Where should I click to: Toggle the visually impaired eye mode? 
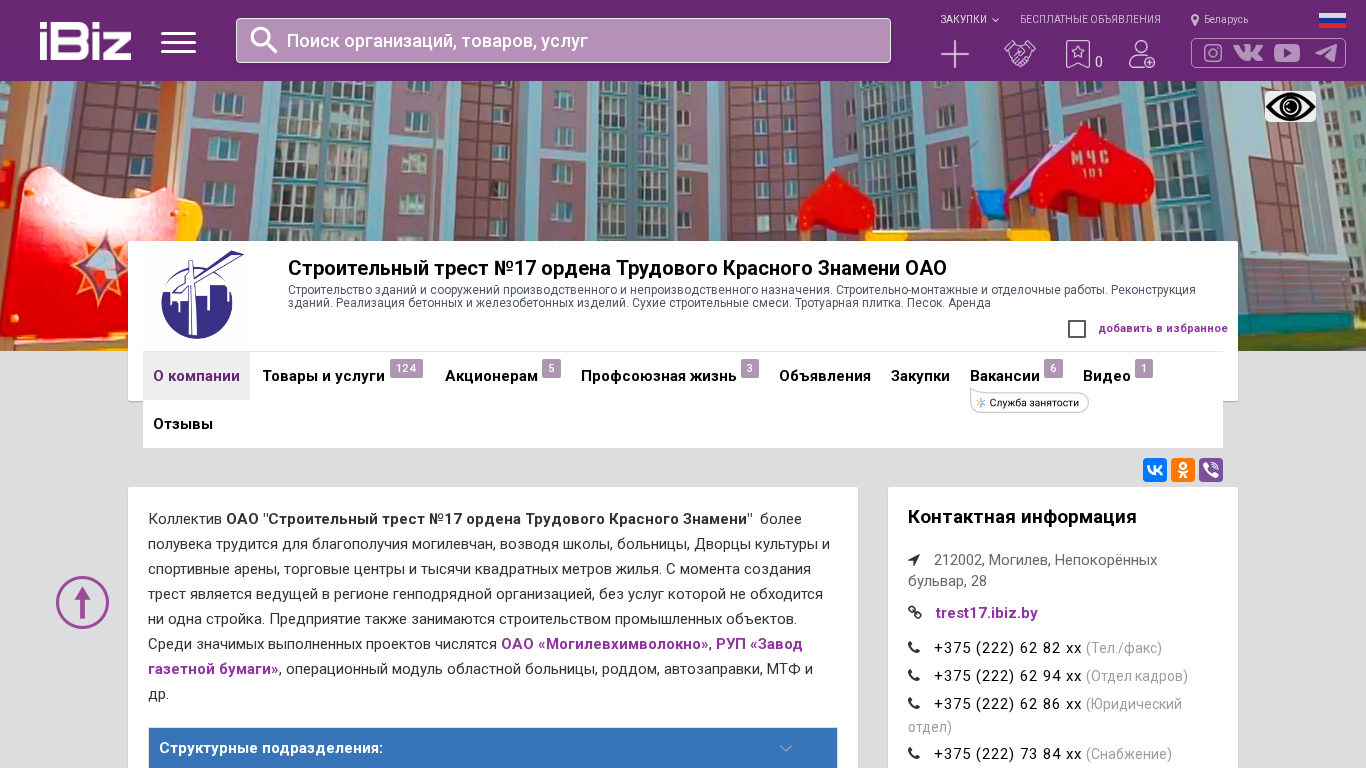click(x=1290, y=106)
